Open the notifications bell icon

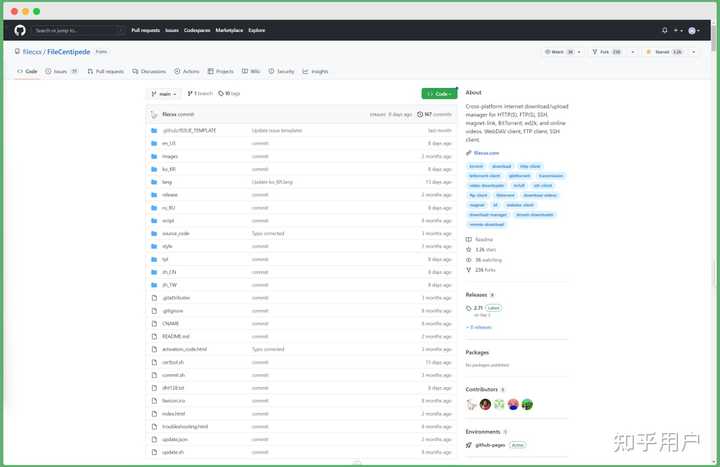(664, 30)
